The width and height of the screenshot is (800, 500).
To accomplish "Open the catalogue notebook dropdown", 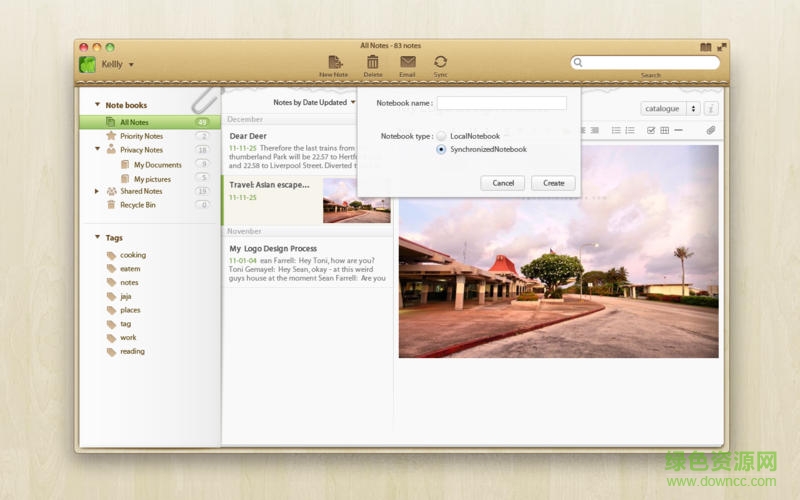I will coord(670,108).
